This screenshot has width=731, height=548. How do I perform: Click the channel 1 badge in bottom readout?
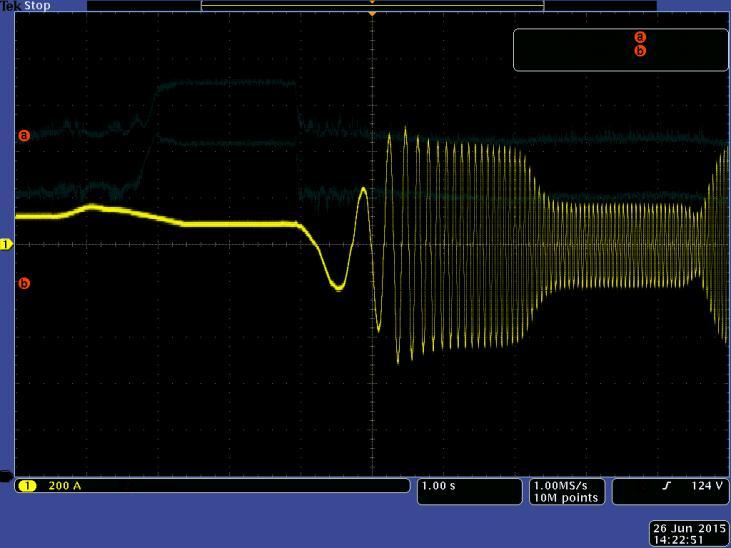(27, 486)
